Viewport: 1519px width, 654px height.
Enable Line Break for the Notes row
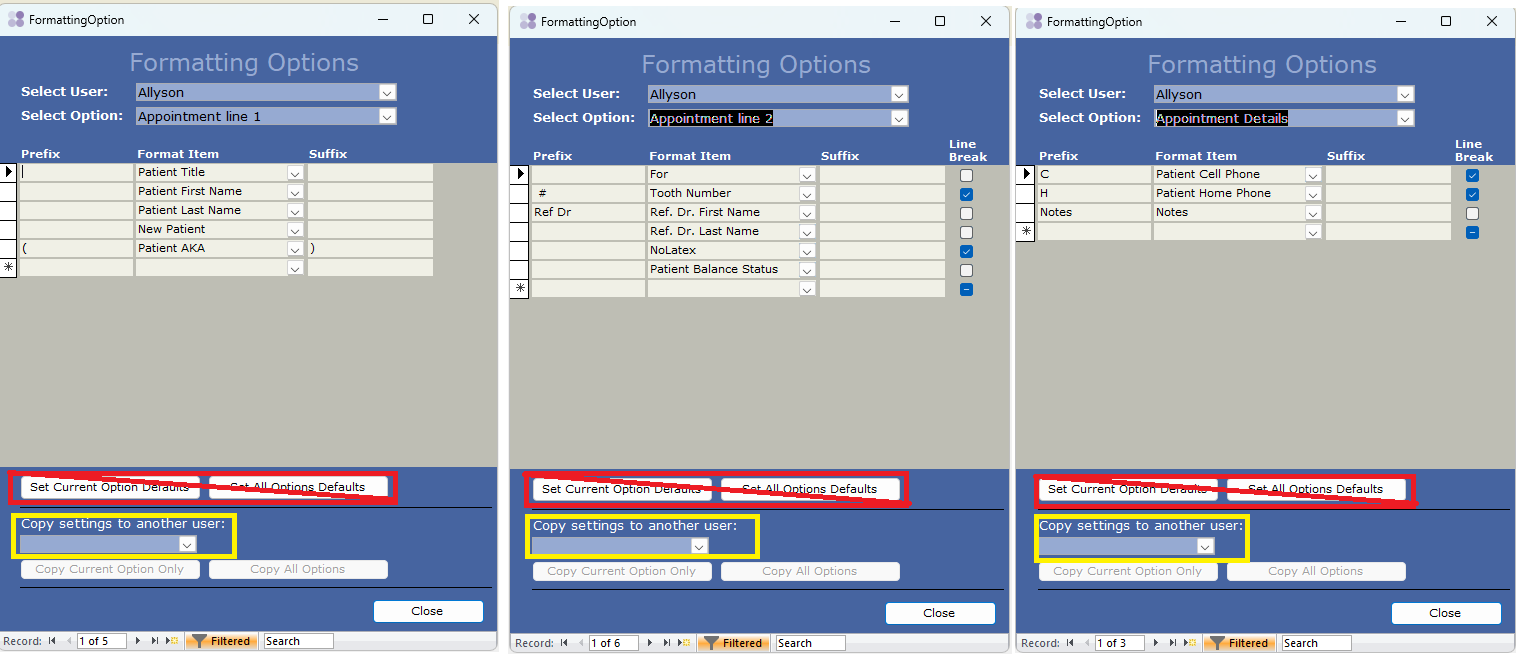pos(1472,213)
